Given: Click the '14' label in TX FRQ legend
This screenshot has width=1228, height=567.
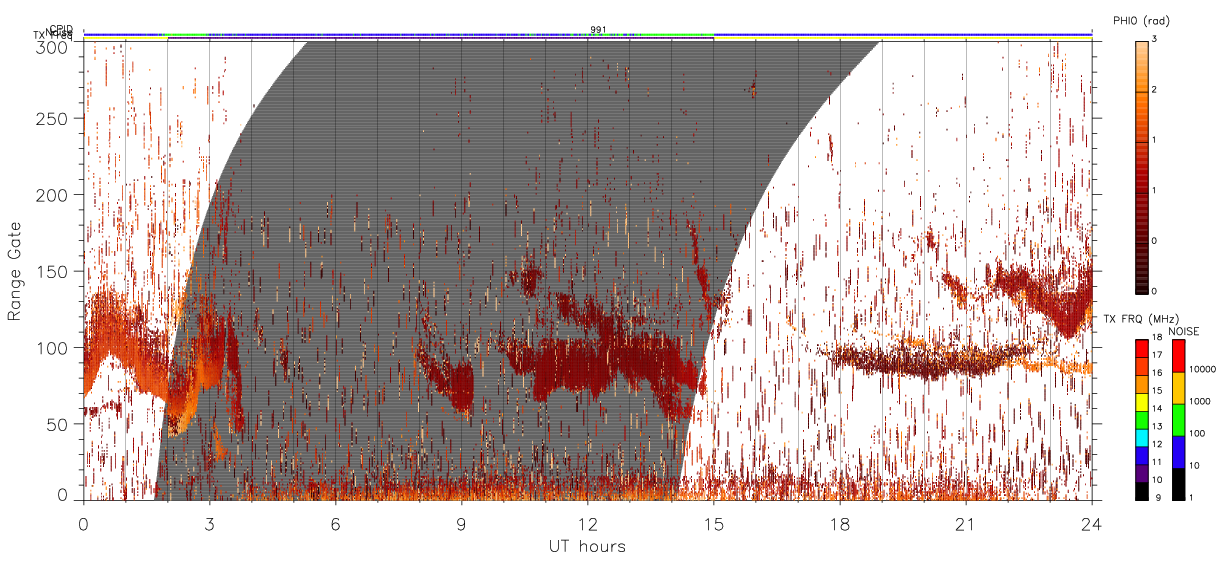Looking at the screenshot, I should click(1157, 409).
